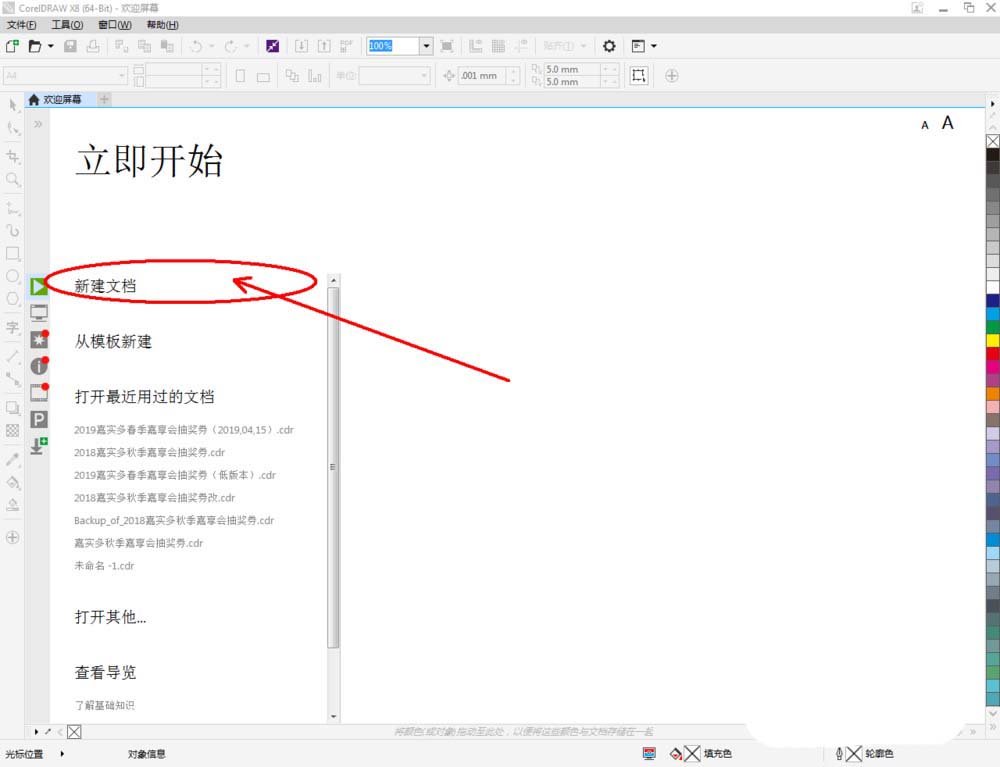
Task: Open the Workspace monitor icon
Action: [39, 312]
